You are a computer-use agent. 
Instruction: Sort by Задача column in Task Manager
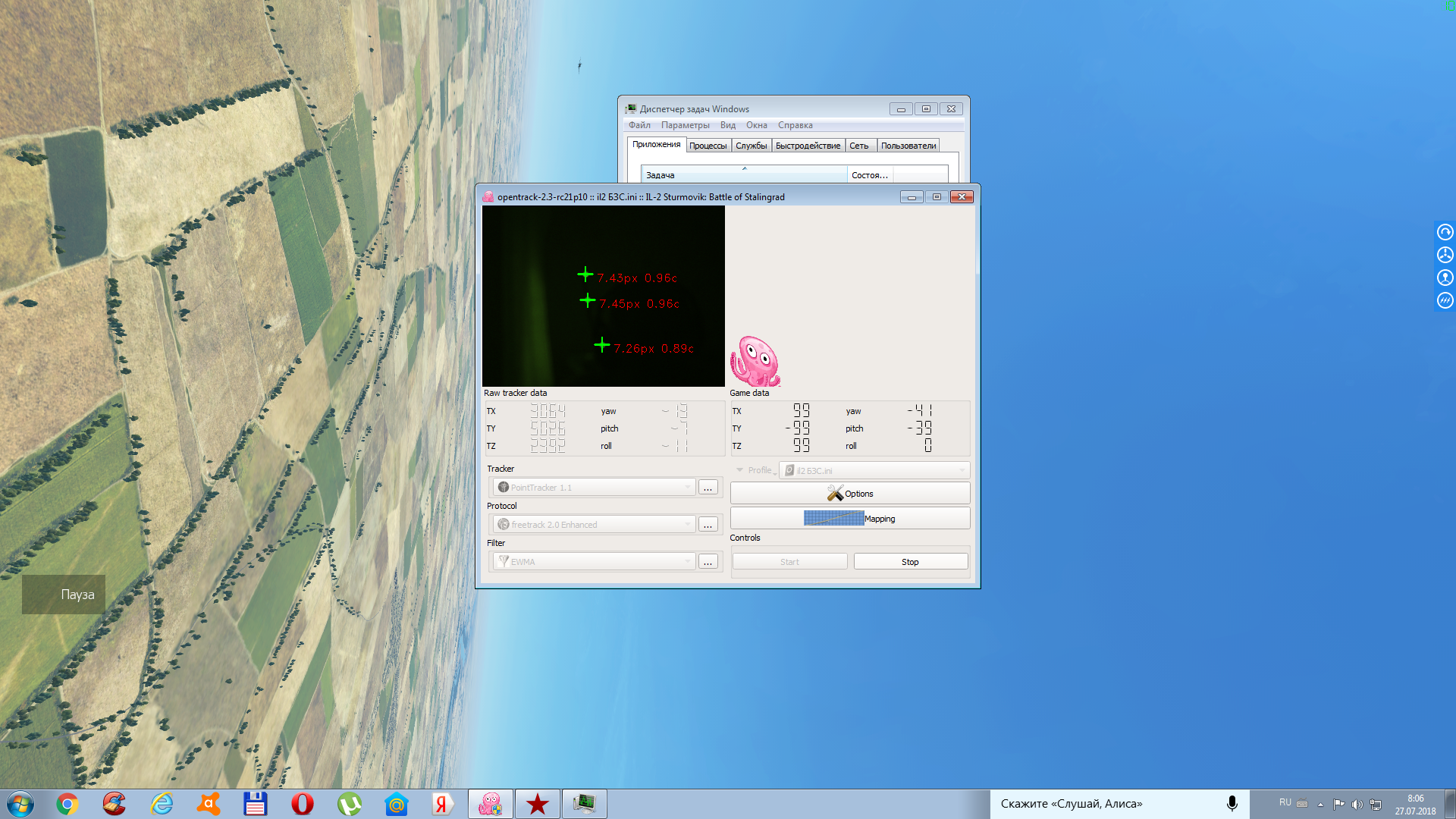coord(744,174)
